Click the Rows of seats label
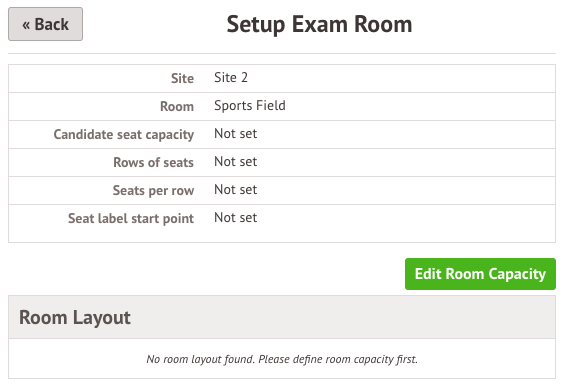564x390 pixels. (x=154, y=162)
